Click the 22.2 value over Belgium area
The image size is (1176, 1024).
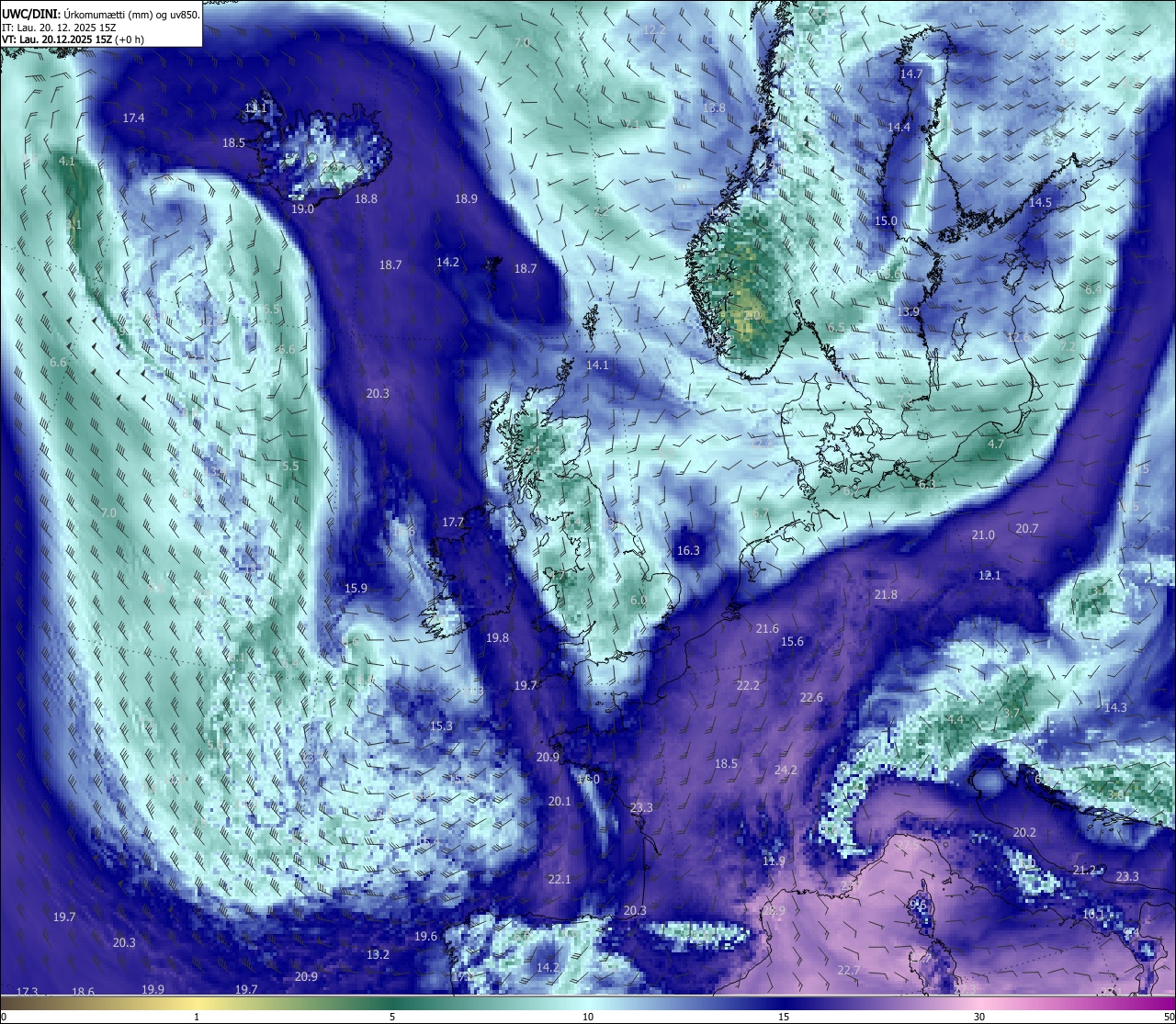tap(748, 685)
